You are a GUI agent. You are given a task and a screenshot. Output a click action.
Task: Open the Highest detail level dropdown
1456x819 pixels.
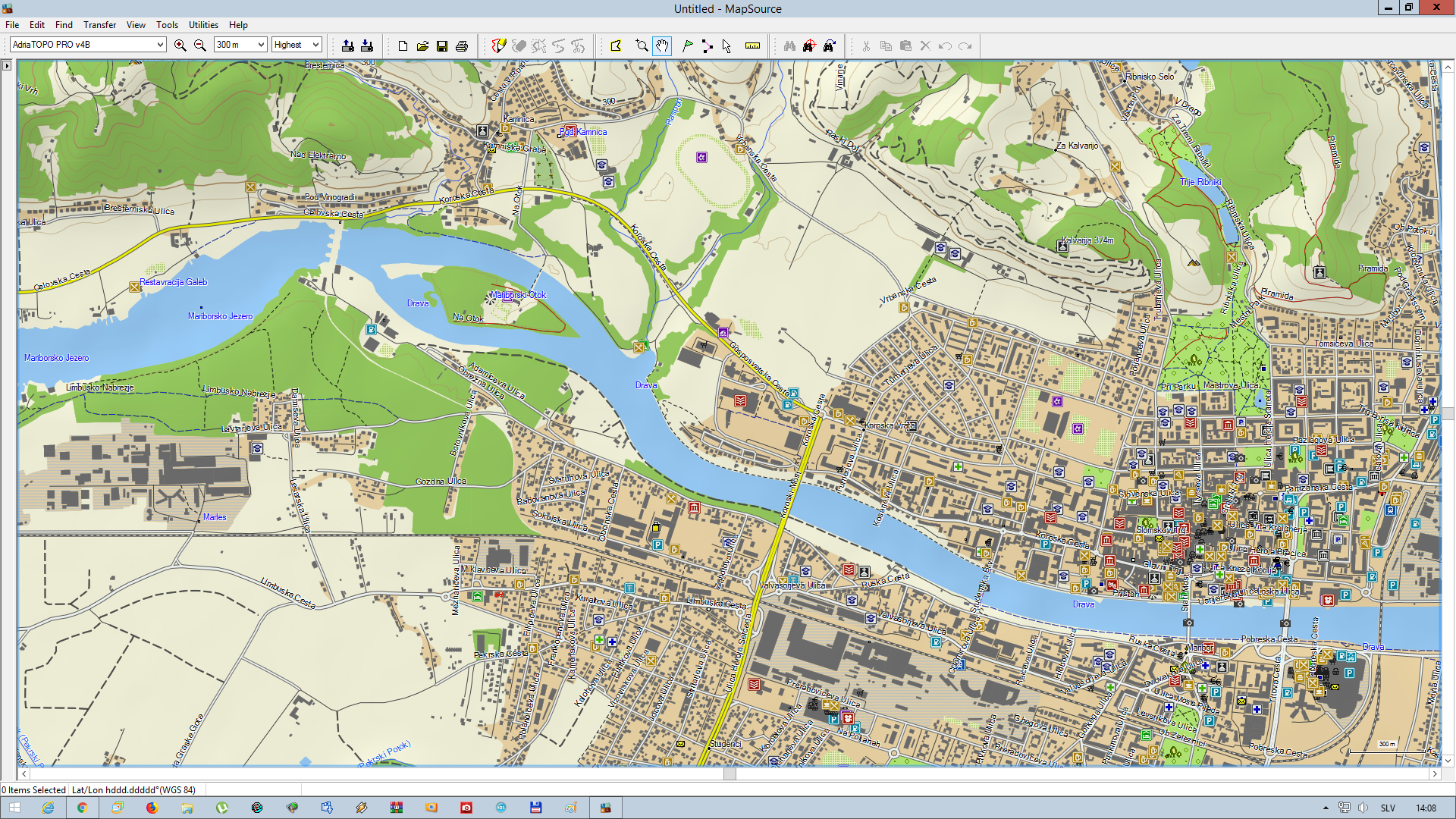297,45
